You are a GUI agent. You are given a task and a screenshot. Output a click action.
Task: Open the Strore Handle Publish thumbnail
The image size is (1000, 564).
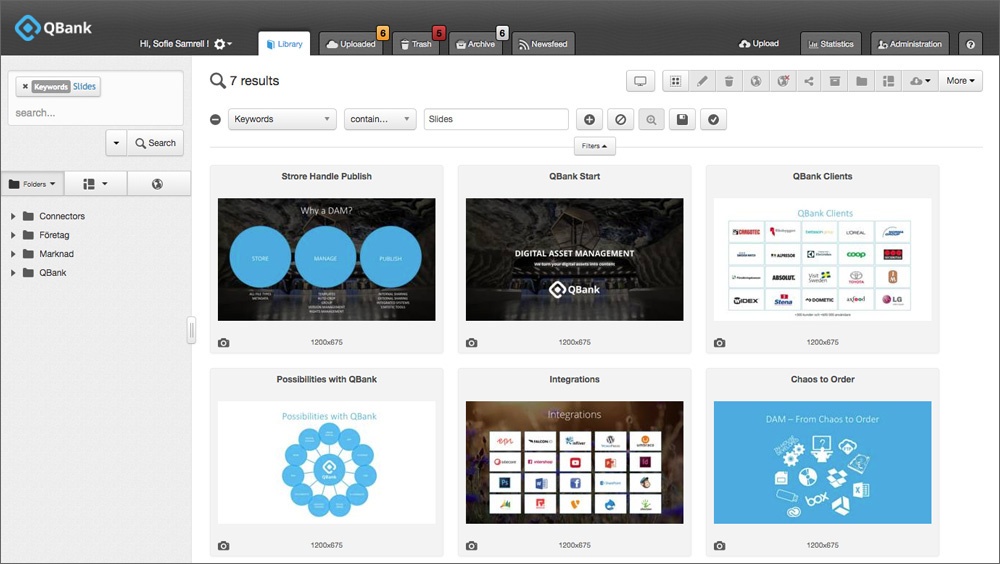pos(327,259)
